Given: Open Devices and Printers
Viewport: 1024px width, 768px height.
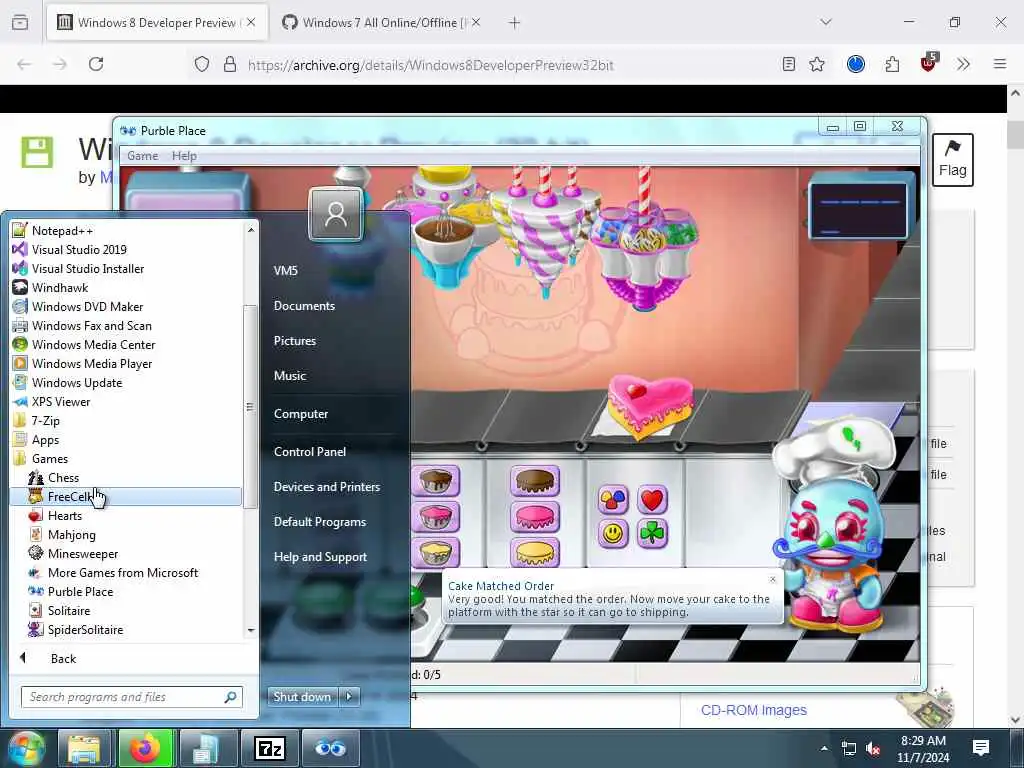Looking at the screenshot, I should pyautogui.click(x=327, y=487).
